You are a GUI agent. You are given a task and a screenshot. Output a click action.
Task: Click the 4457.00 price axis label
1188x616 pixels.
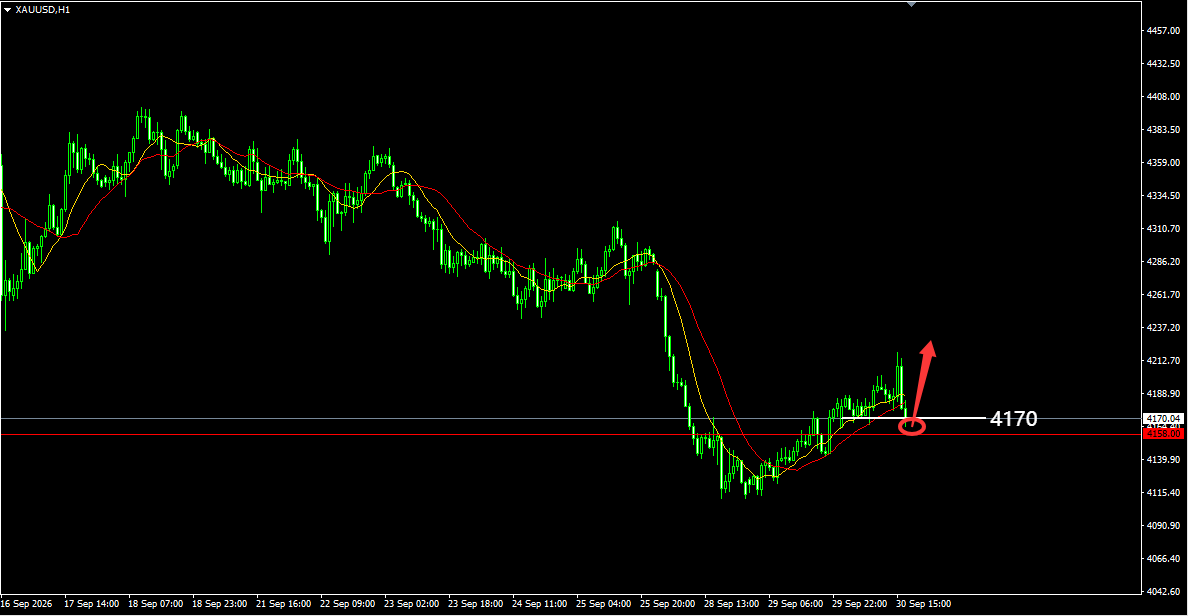click(1163, 31)
